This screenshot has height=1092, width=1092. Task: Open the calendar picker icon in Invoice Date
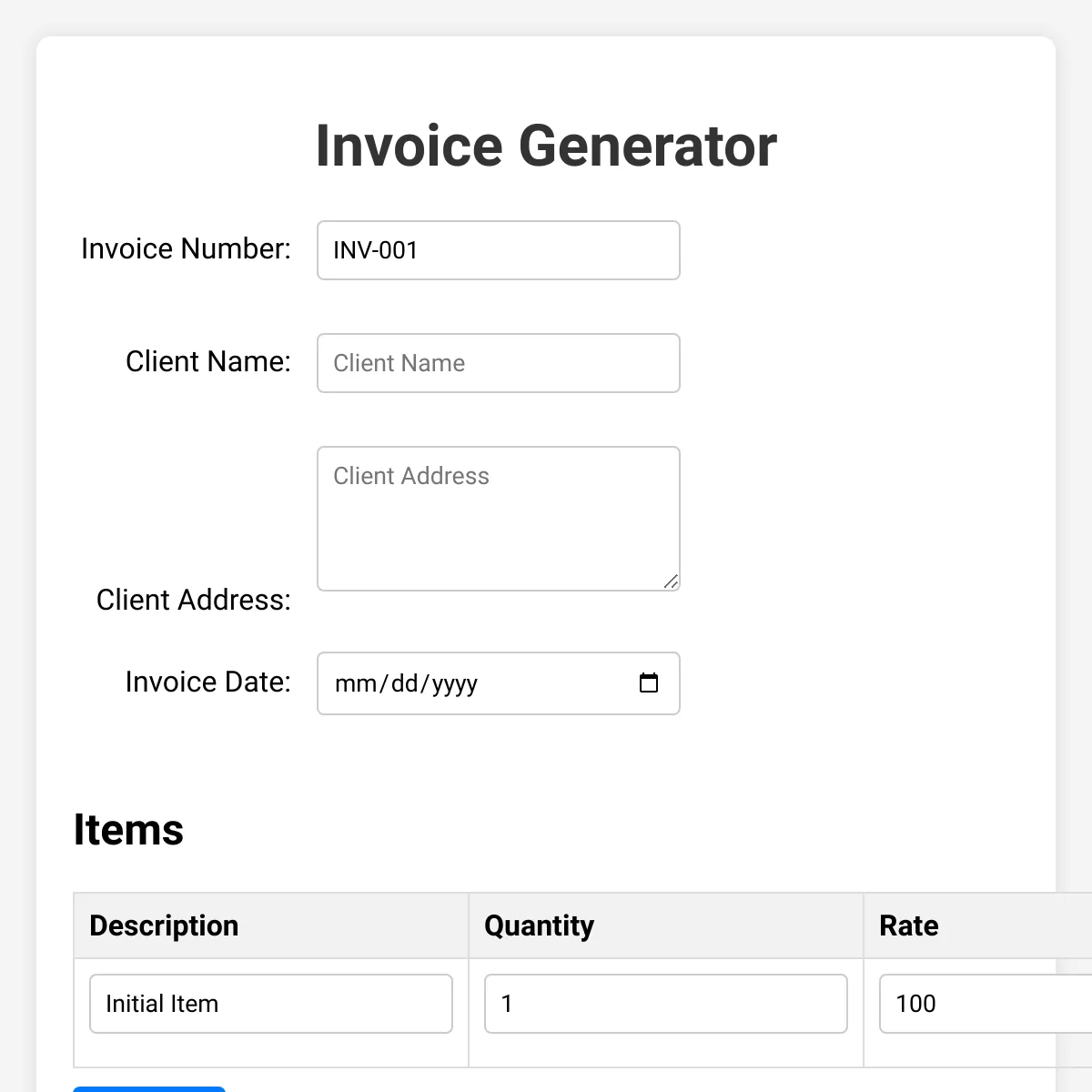tap(649, 683)
